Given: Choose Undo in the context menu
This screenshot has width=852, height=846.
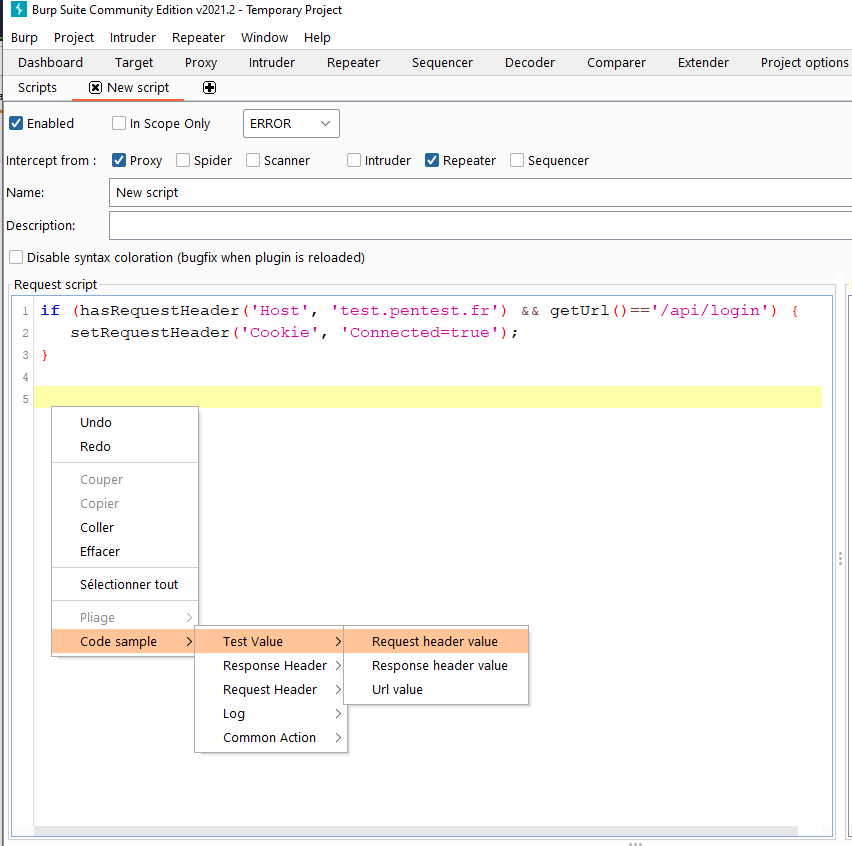Looking at the screenshot, I should coord(125,422).
